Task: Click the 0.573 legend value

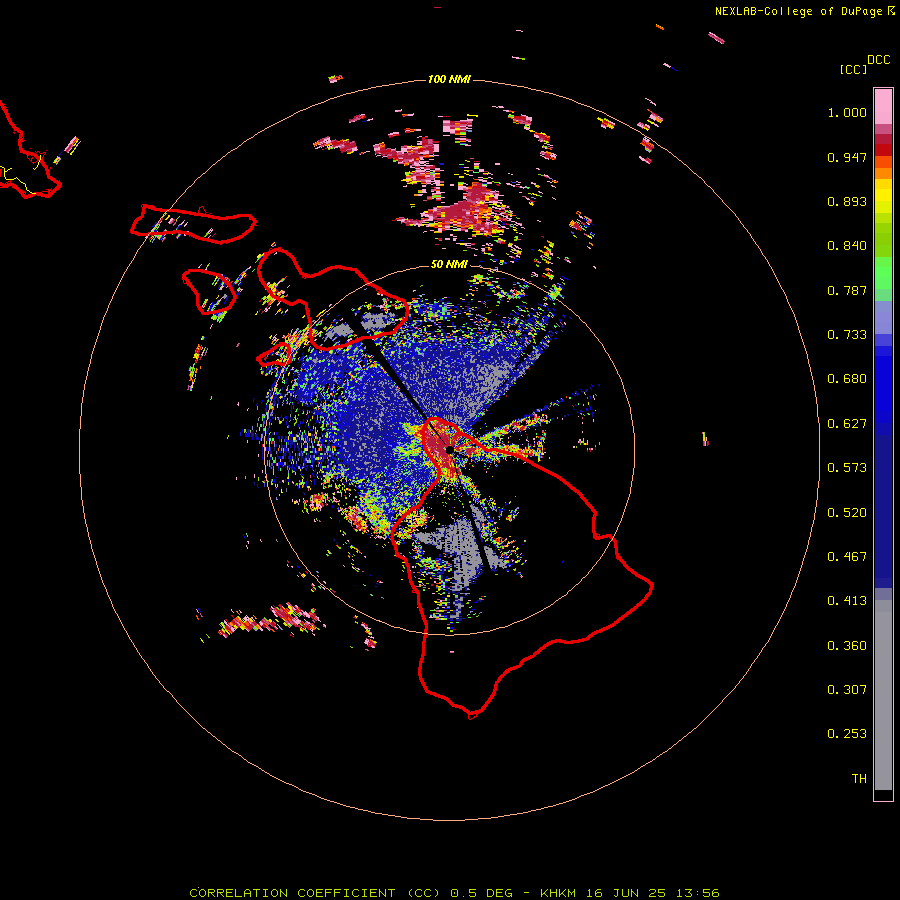Action: [847, 468]
